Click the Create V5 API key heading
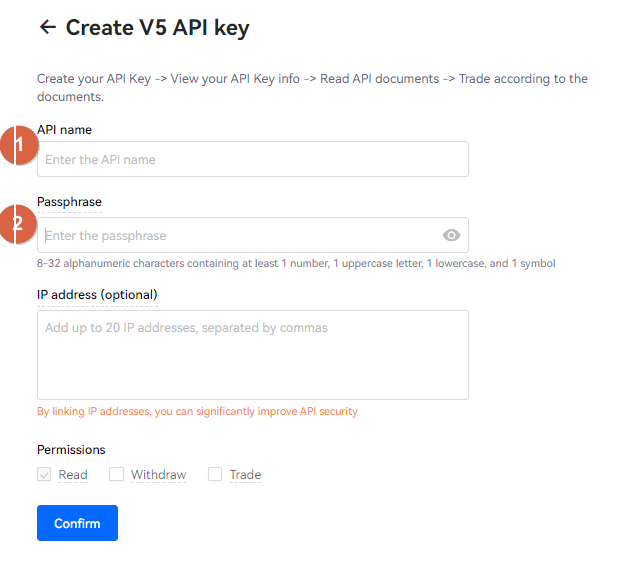Viewport: 641px width, 563px height. [157, 28]
